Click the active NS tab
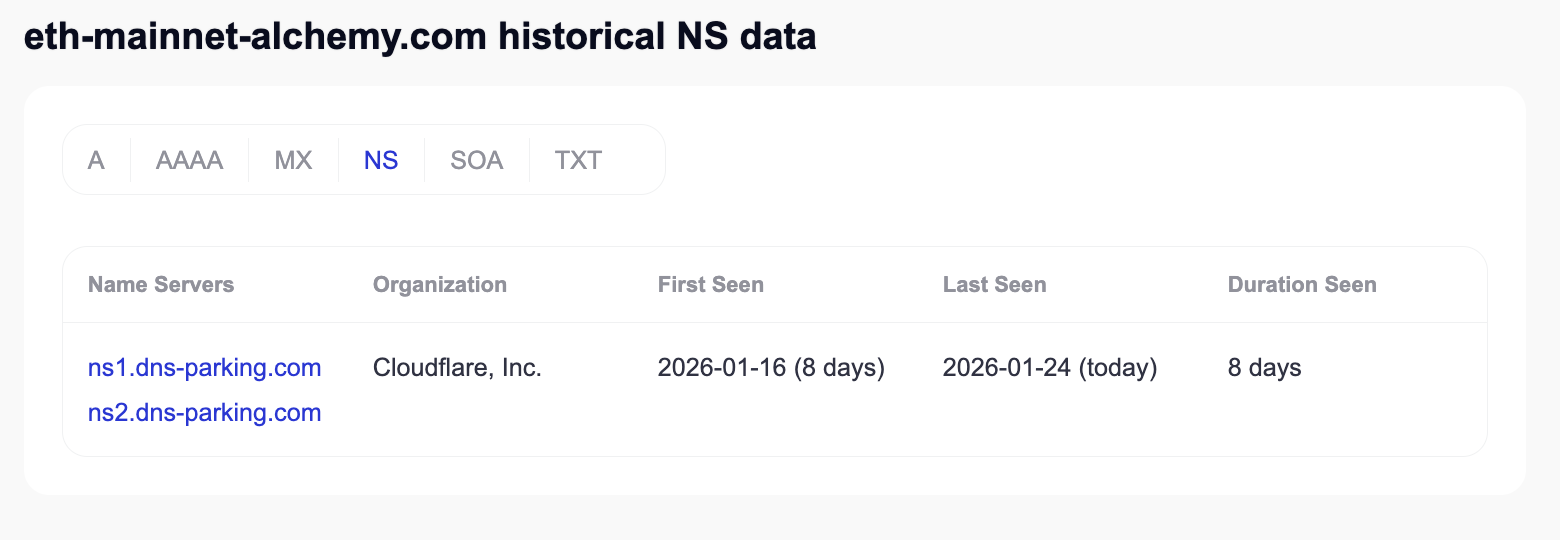 coord(381,160)
